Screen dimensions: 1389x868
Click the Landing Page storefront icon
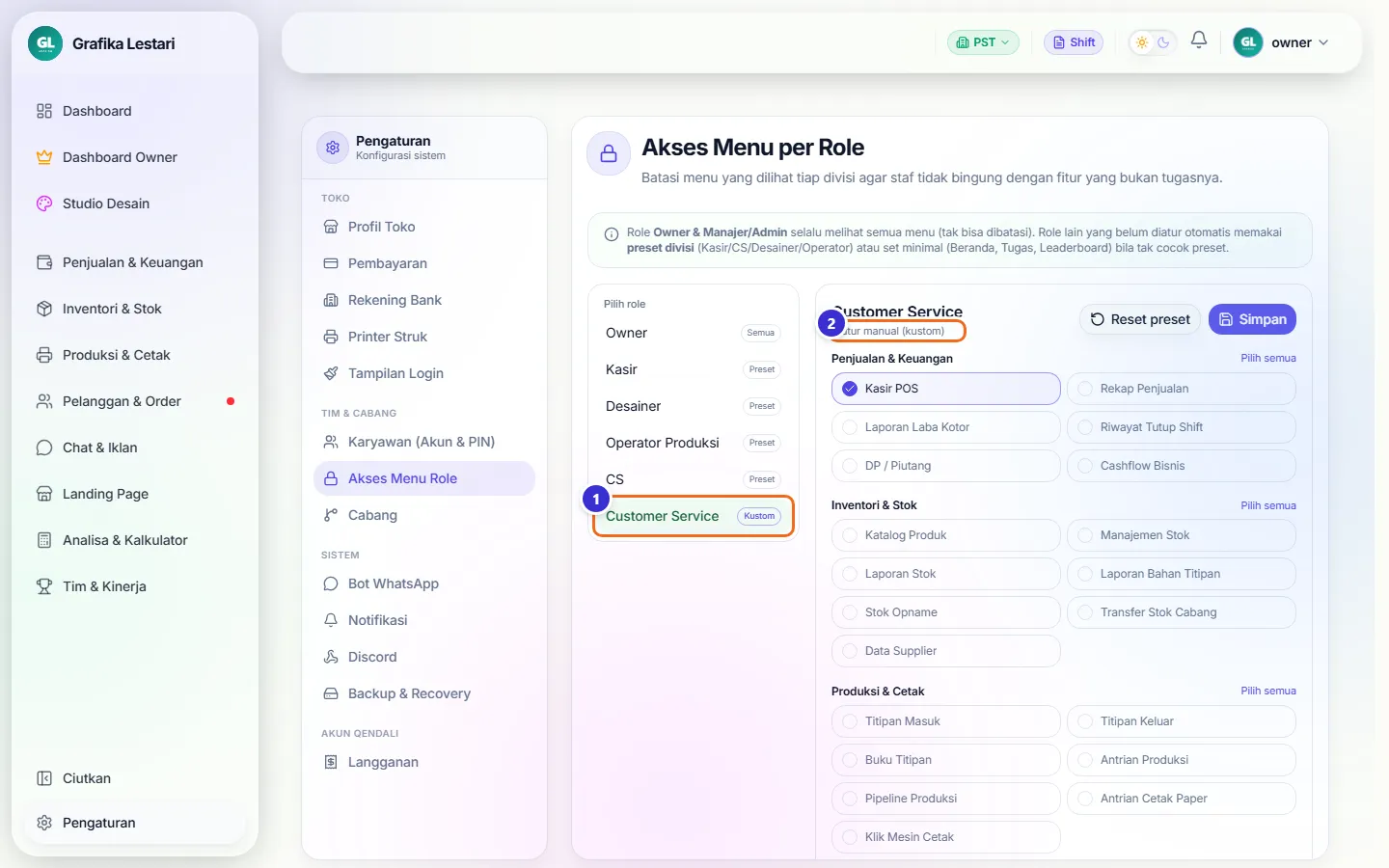point(44,494)
